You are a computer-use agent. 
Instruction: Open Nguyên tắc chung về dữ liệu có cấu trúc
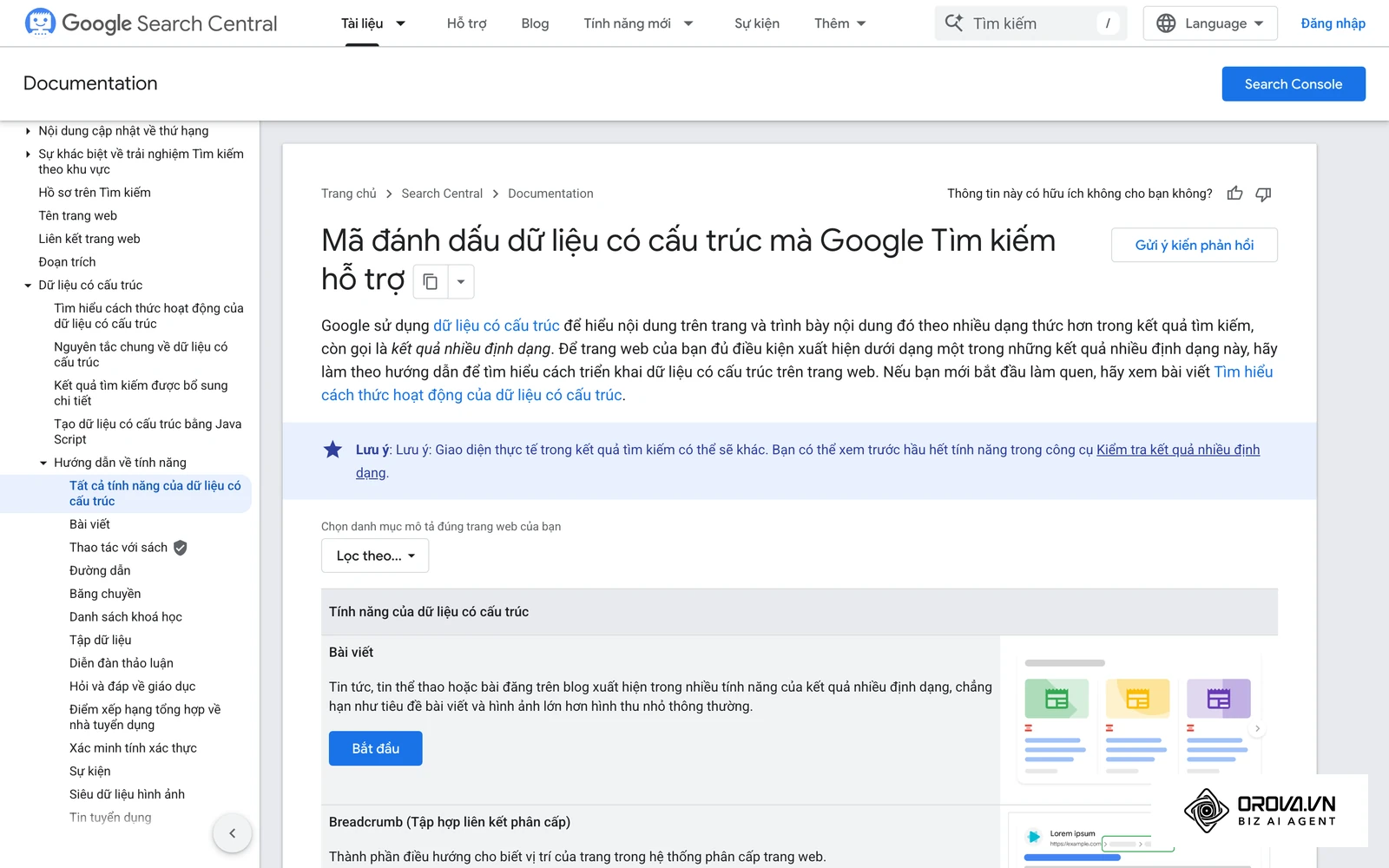pyautogui.click(x=141, y=354)
